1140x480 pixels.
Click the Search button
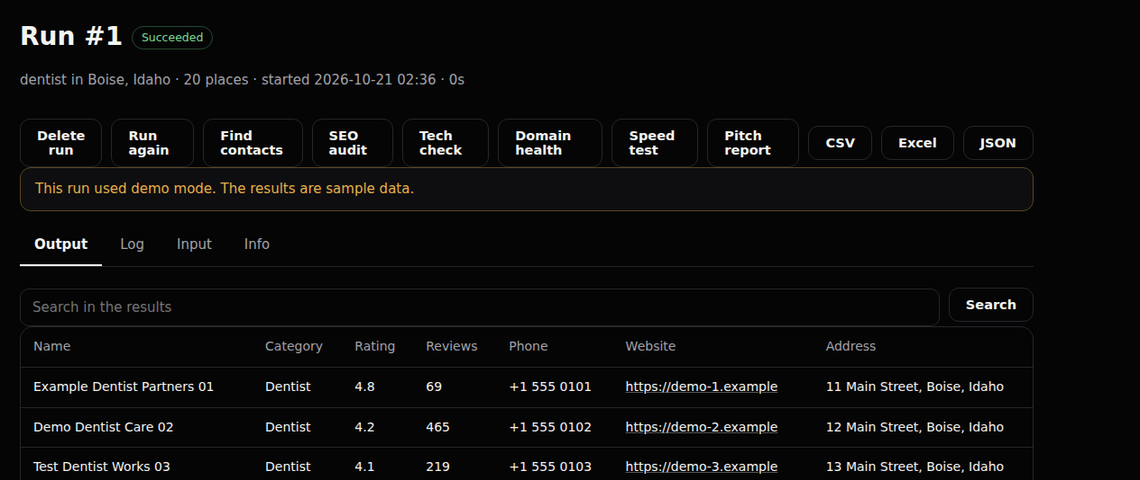(991, 305)
